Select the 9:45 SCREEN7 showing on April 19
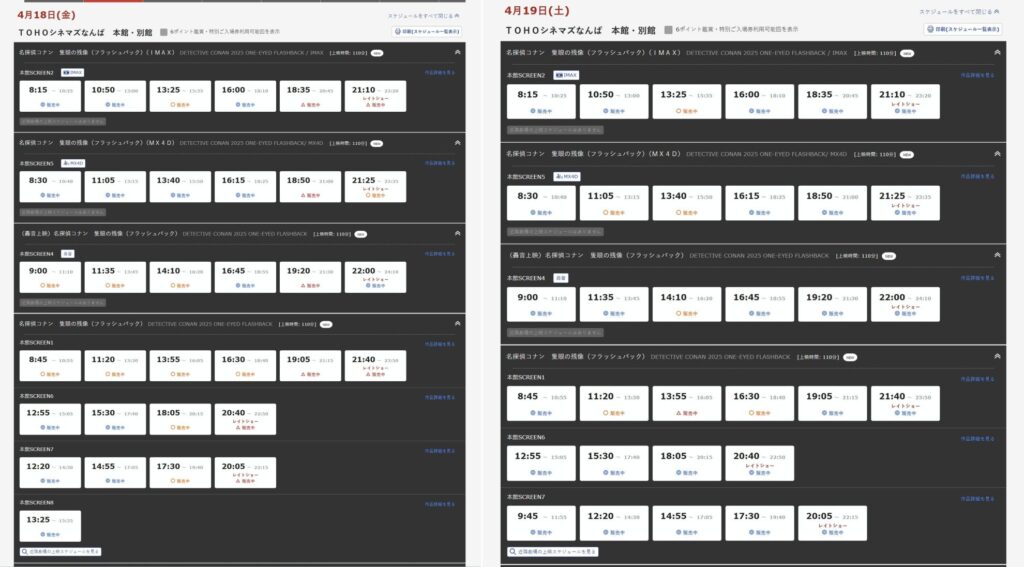The image size is (1024, 567). tap(541, 523)
